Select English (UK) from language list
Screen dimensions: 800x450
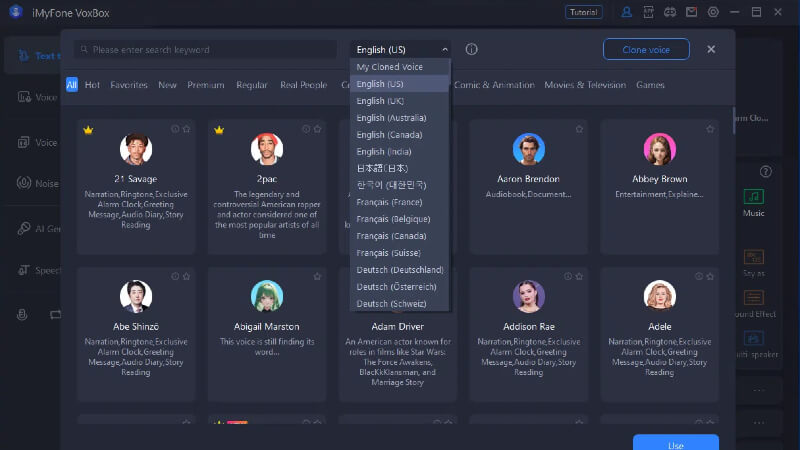(399, 101)
